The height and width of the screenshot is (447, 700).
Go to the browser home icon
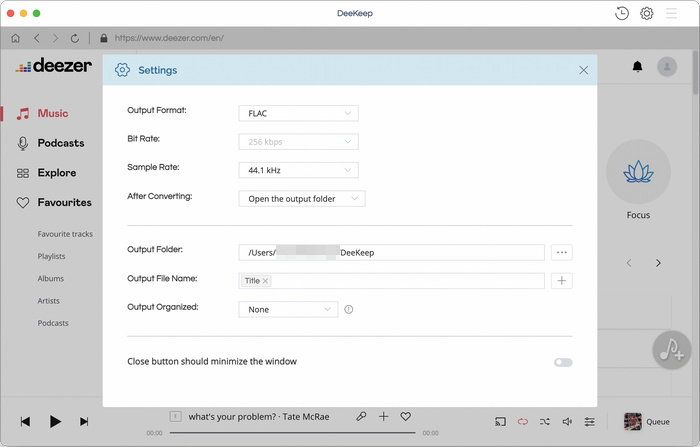[16, 38]
